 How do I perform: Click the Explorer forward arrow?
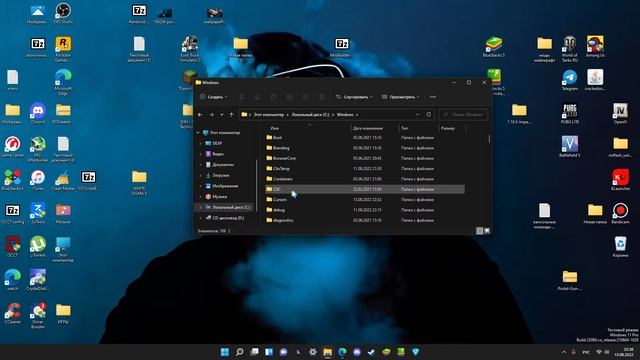click(x=211, y=115)
